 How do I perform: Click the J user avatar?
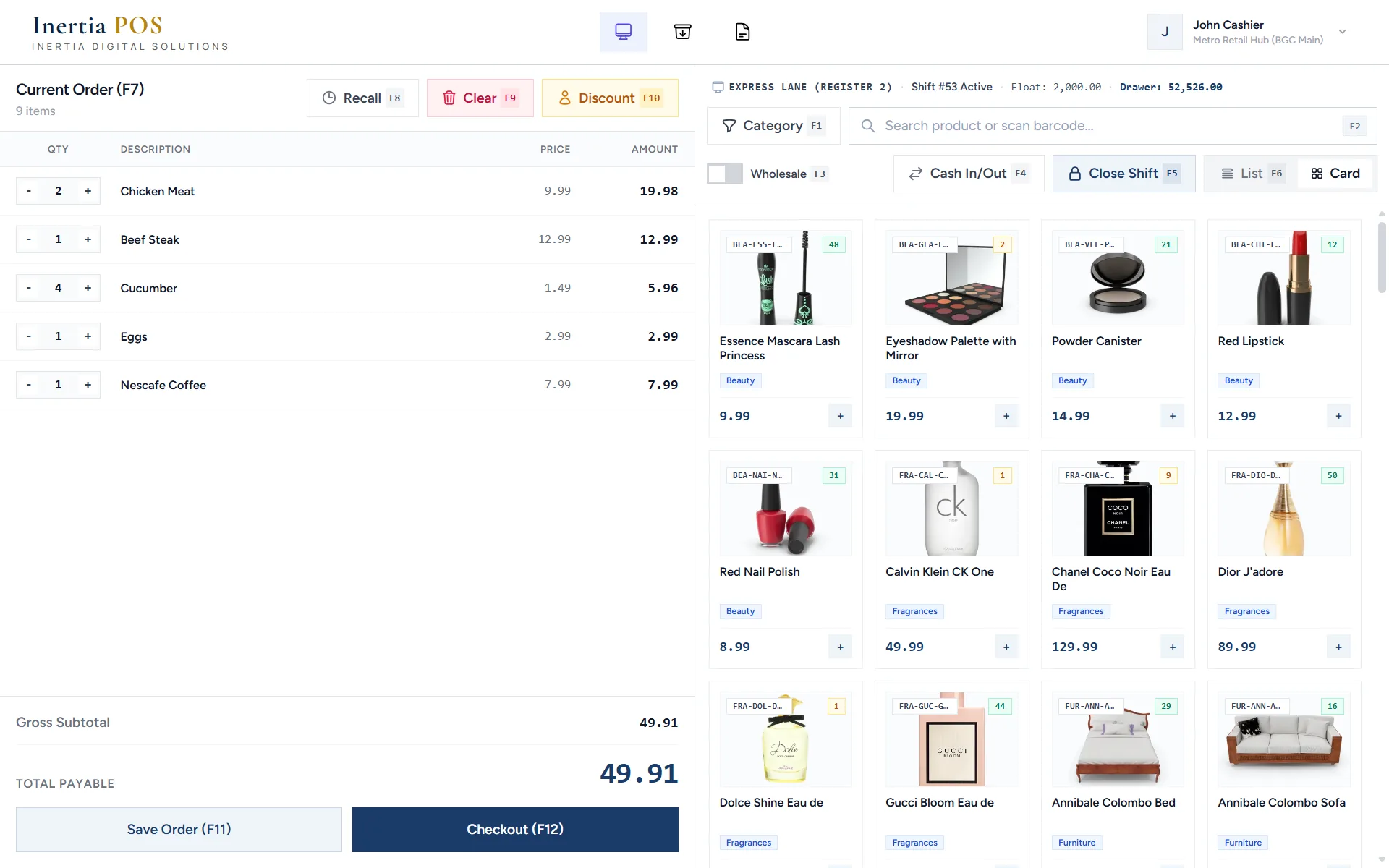(1165, 32)
